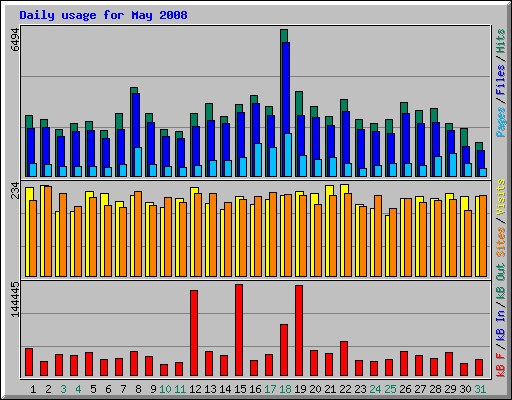Click the cyan pages bar on day 8
Screen dimensions: 512x400
click(138, 162)
